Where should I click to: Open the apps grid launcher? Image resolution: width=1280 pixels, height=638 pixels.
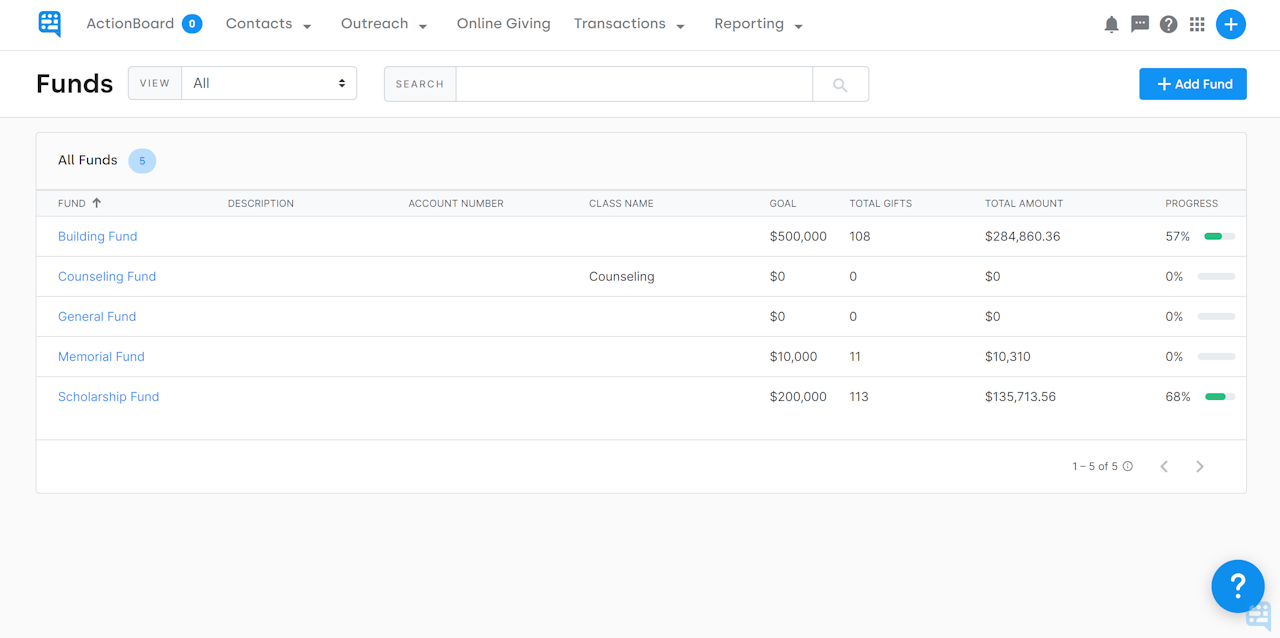click(x=1197, y=25)
